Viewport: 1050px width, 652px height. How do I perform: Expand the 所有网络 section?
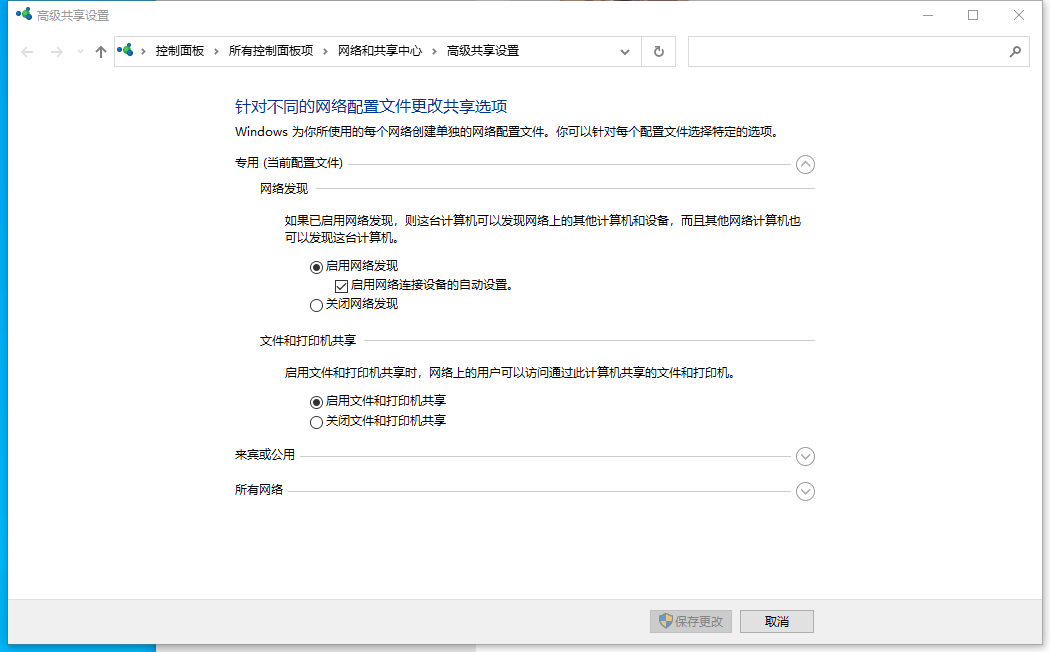pyautogui.click(x=805, y=491)
